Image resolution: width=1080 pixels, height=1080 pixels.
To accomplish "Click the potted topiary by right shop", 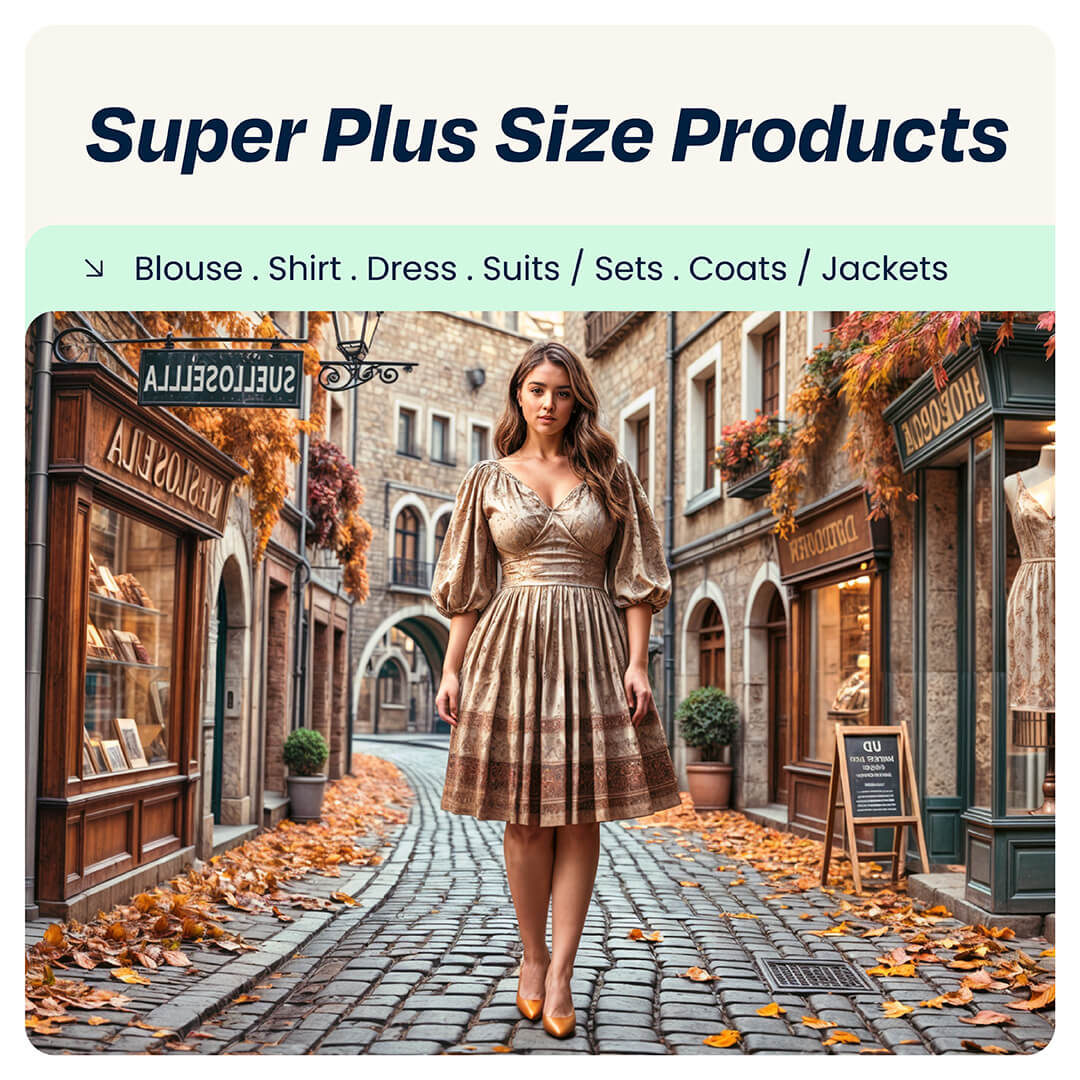I will [x=707, y=747].
